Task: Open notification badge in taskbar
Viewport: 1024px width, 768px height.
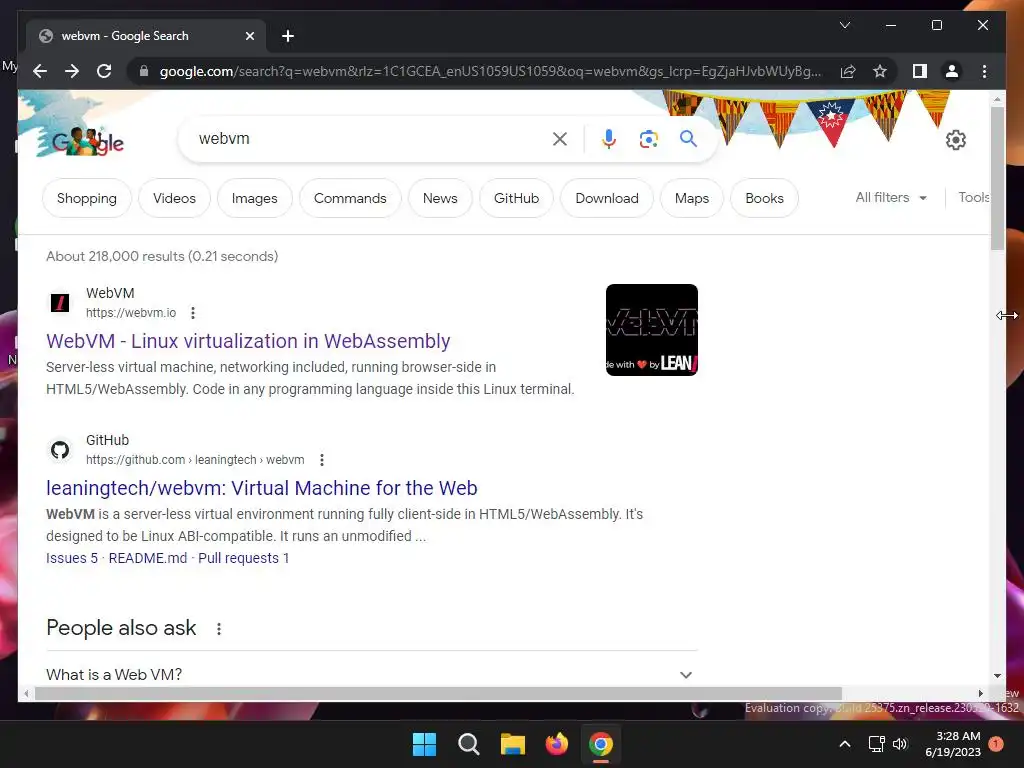Action: 996,743
